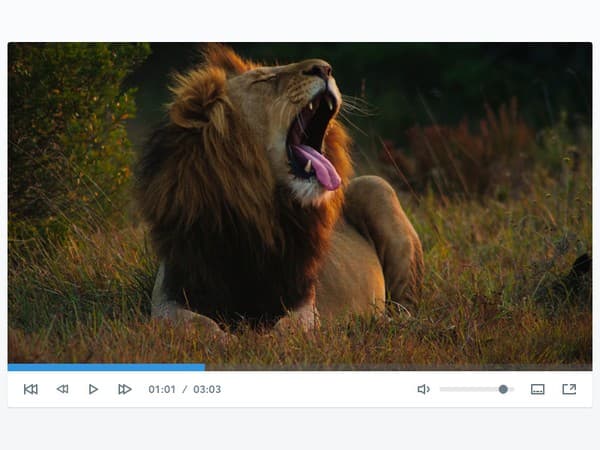Toggle captions with the subtitles icon

coord(537,389)
